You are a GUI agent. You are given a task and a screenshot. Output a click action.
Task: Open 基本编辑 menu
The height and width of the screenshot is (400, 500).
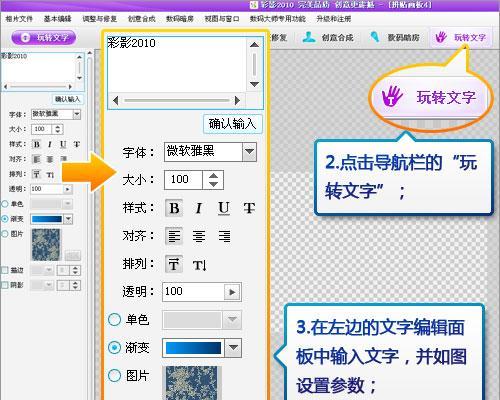[x=57, y=19]
